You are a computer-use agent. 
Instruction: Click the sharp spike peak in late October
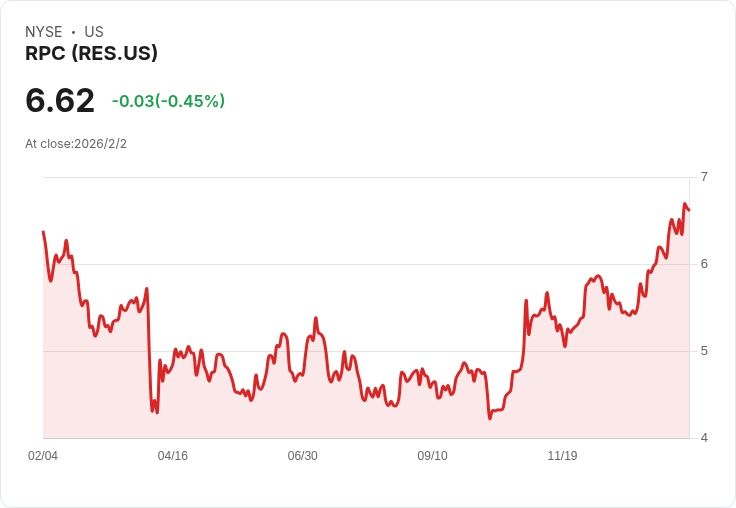(526, 300)
